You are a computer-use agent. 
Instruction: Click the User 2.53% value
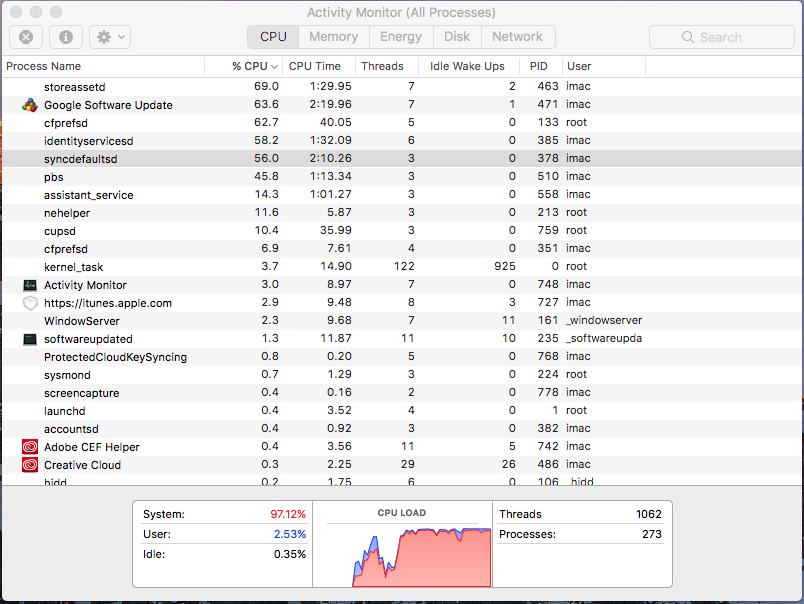[x=290, y=534]
